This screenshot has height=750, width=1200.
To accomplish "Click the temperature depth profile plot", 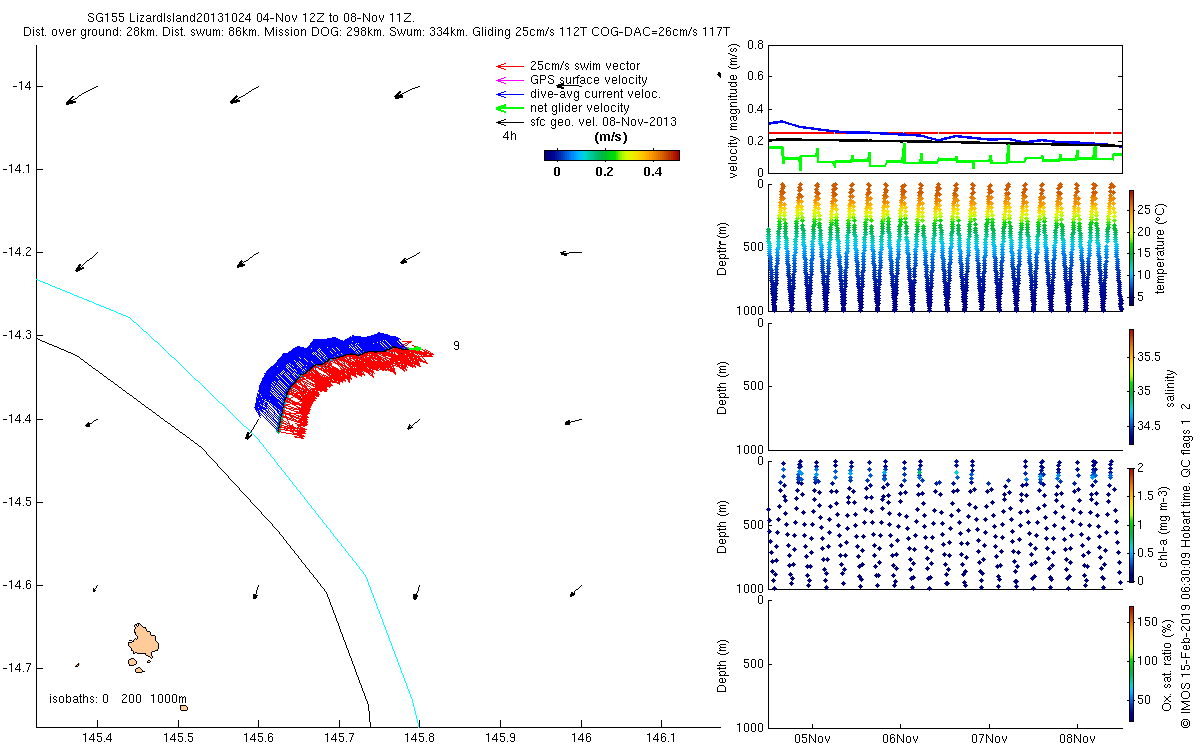I will (945, 247).
